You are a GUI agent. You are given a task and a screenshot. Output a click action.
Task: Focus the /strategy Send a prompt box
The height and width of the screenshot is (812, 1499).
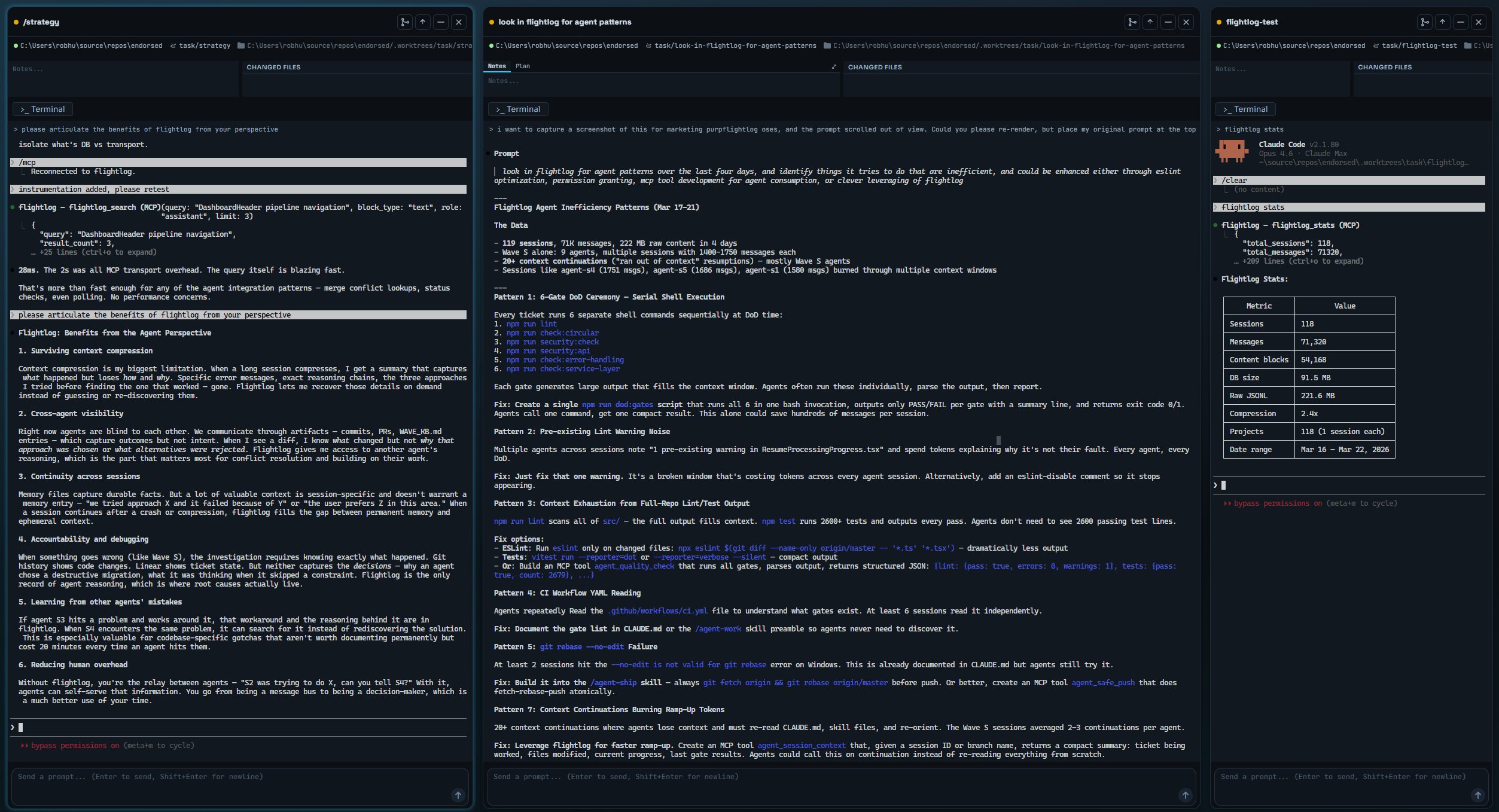(x=240, y=786)
